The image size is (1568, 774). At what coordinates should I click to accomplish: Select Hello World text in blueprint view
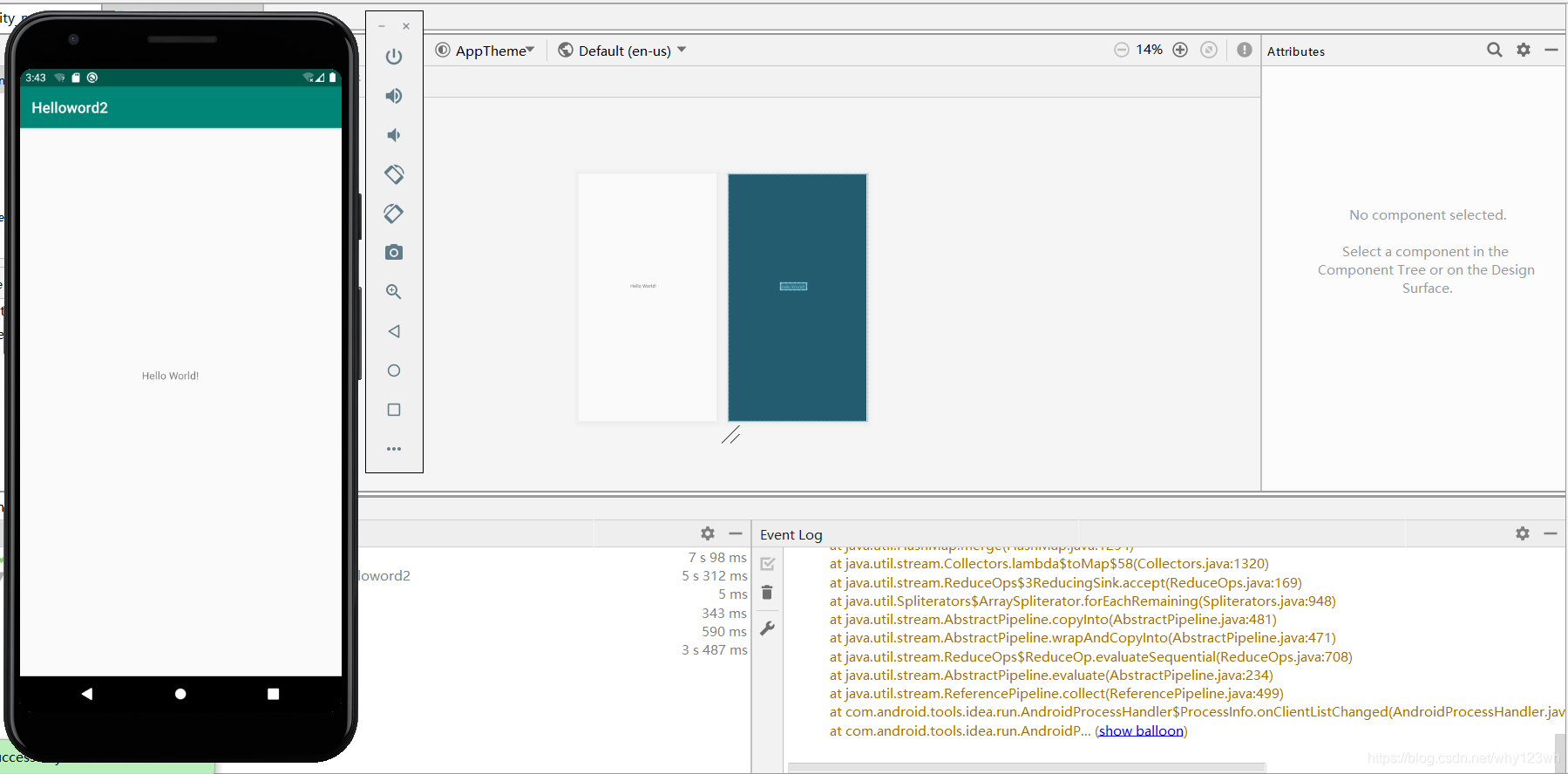793,286
